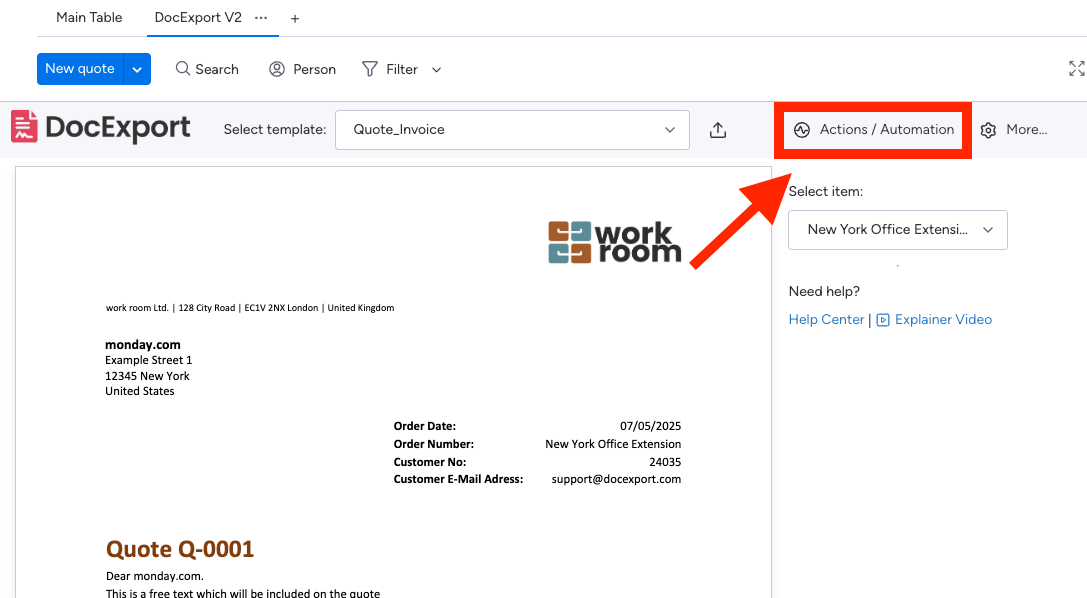Open Search in the board toolbar

coord(207,69)
